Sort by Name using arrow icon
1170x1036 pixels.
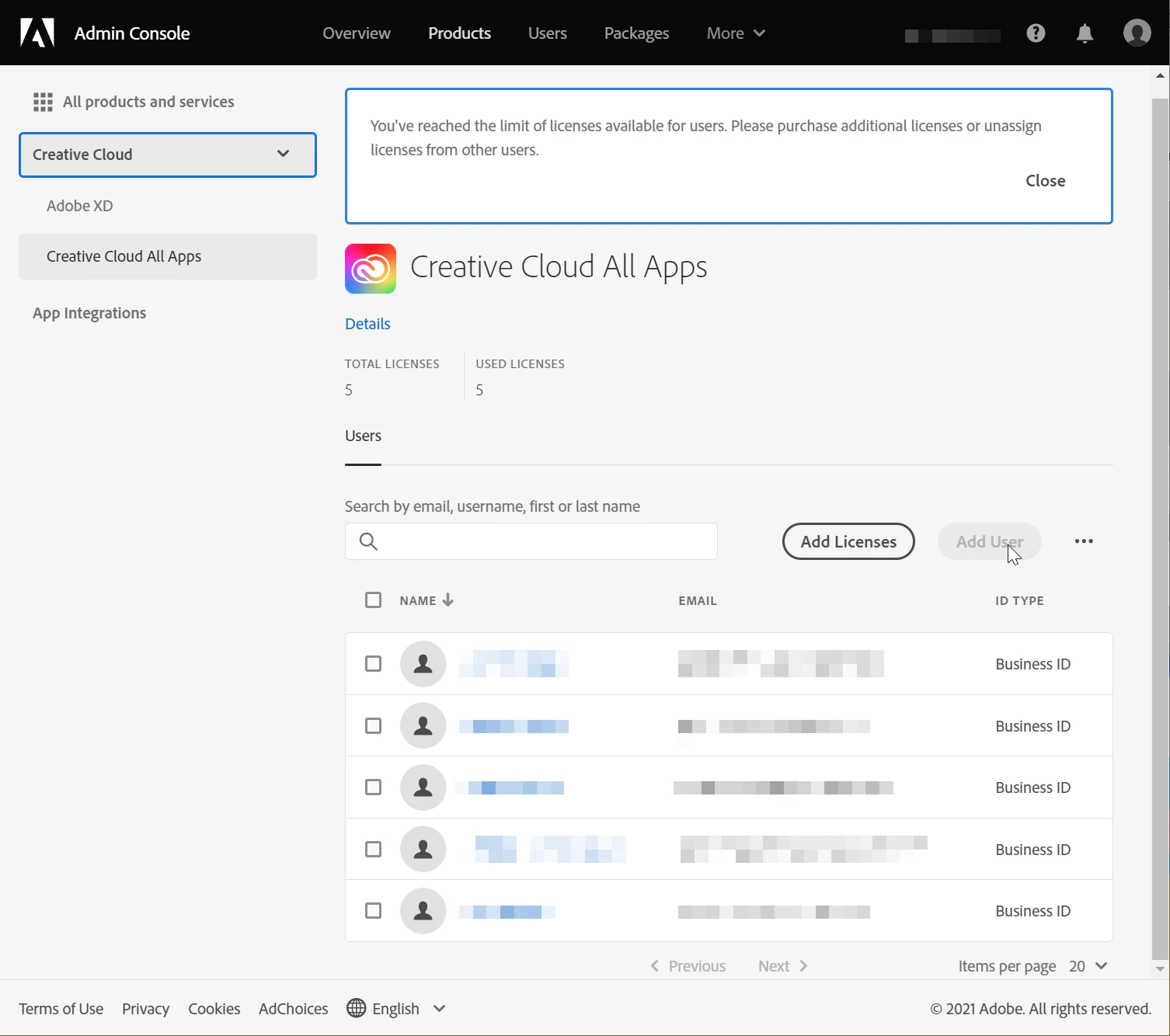(x=448, y=600)
